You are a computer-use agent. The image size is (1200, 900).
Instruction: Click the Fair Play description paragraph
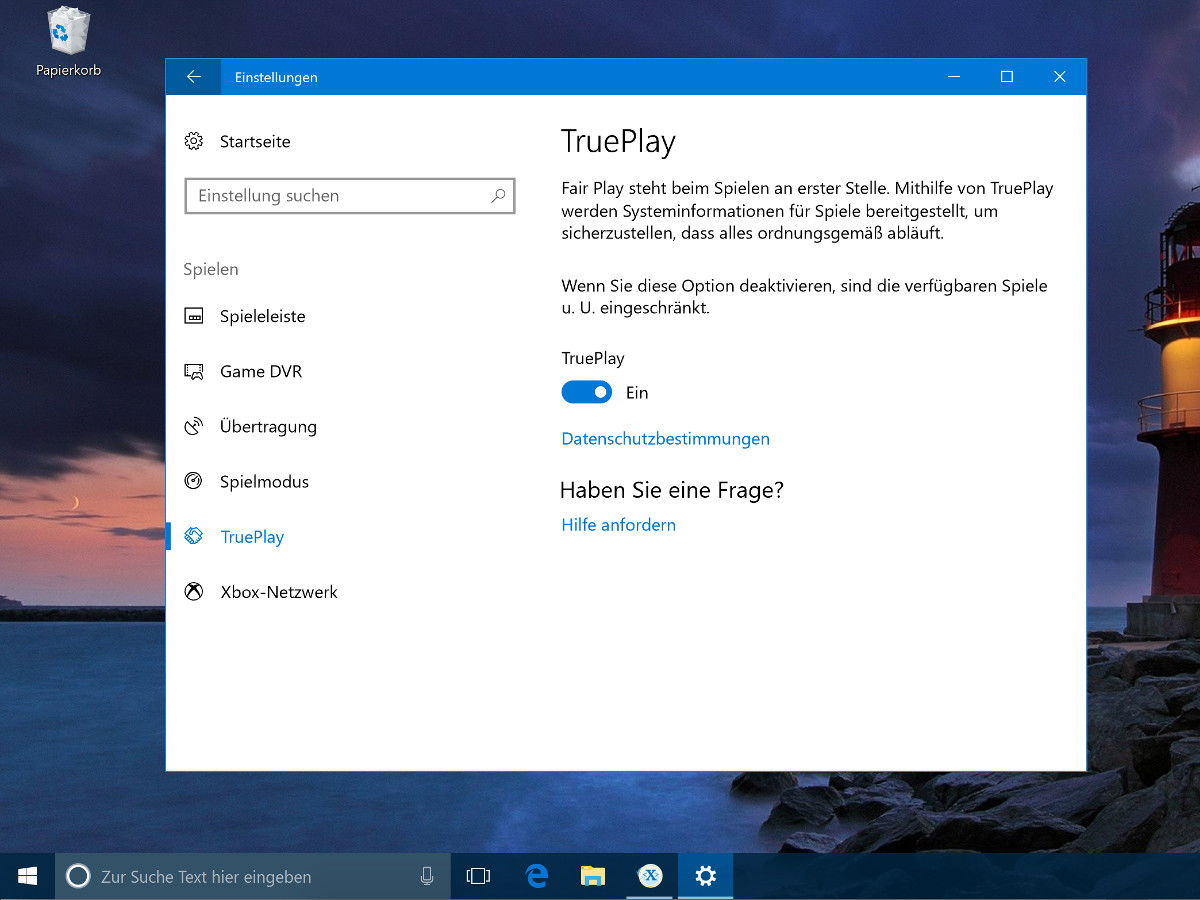(808, 211)
